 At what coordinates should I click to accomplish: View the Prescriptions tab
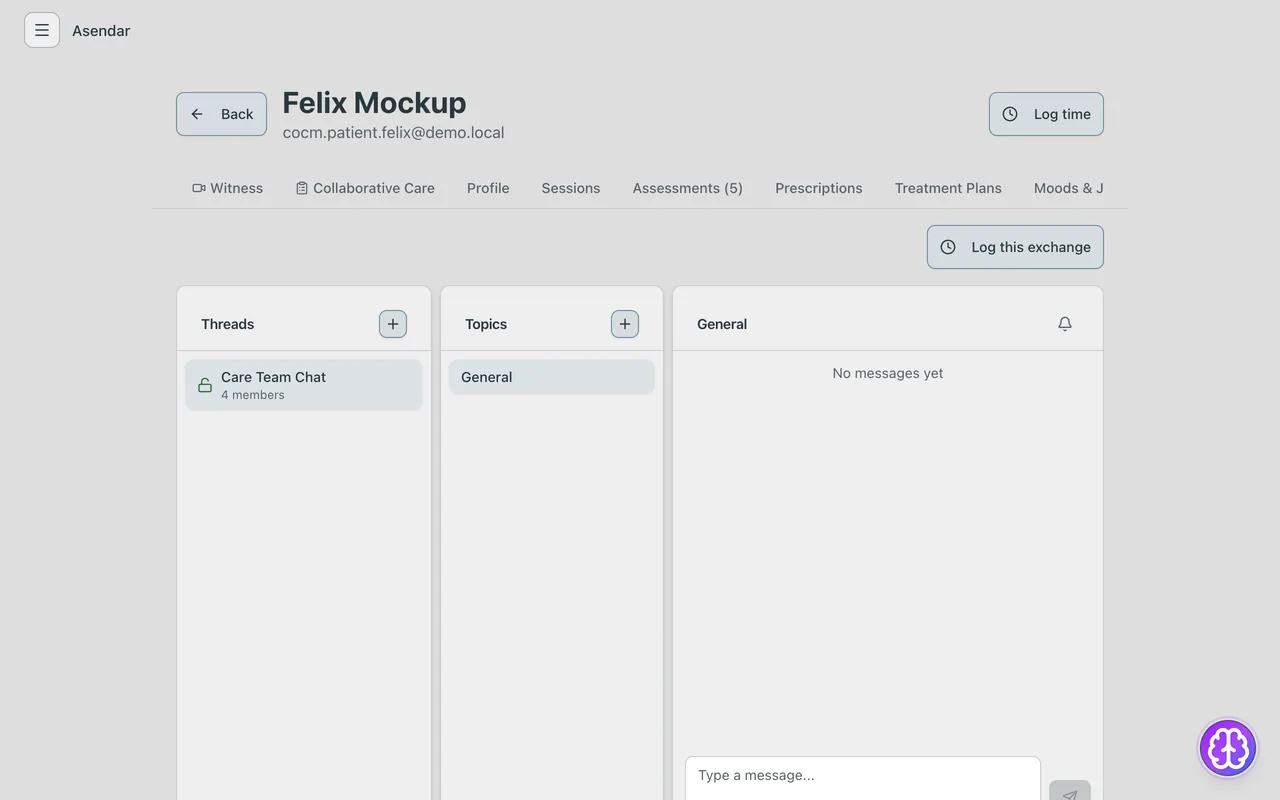click(x=819, y=188)
